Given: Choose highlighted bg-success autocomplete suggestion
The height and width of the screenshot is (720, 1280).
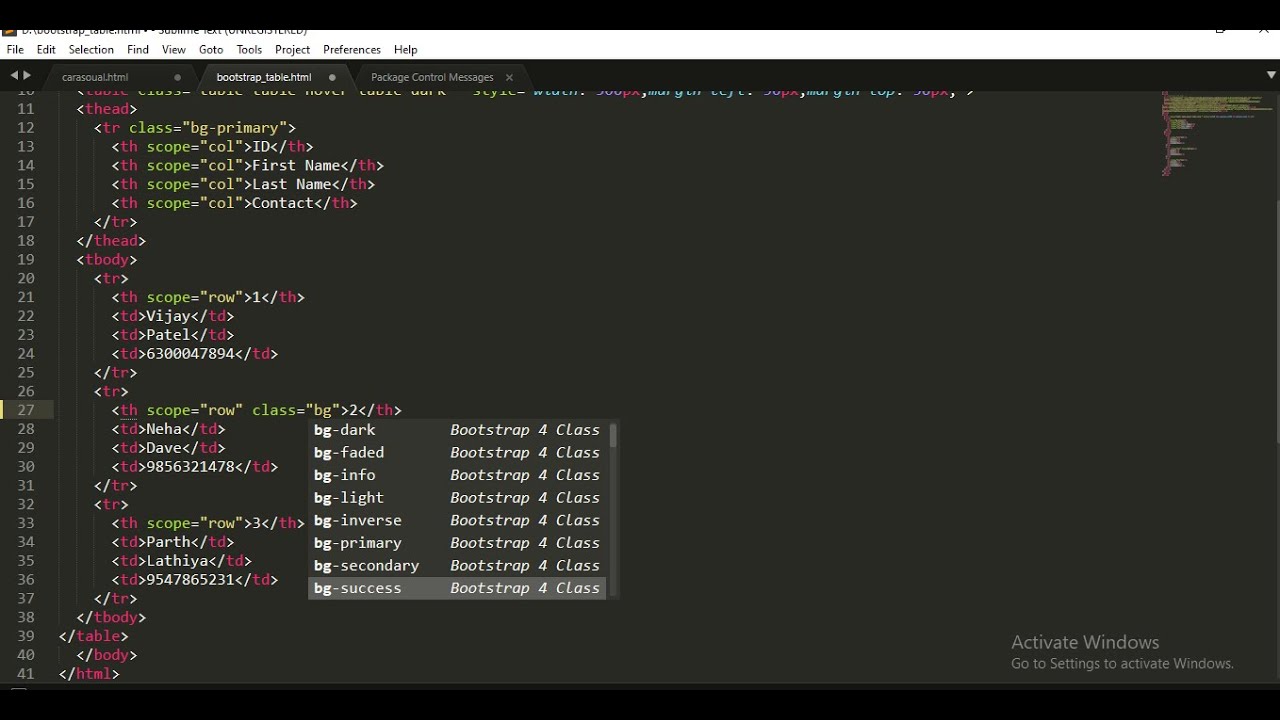Looking at the screenshot, I should [459, 588].
